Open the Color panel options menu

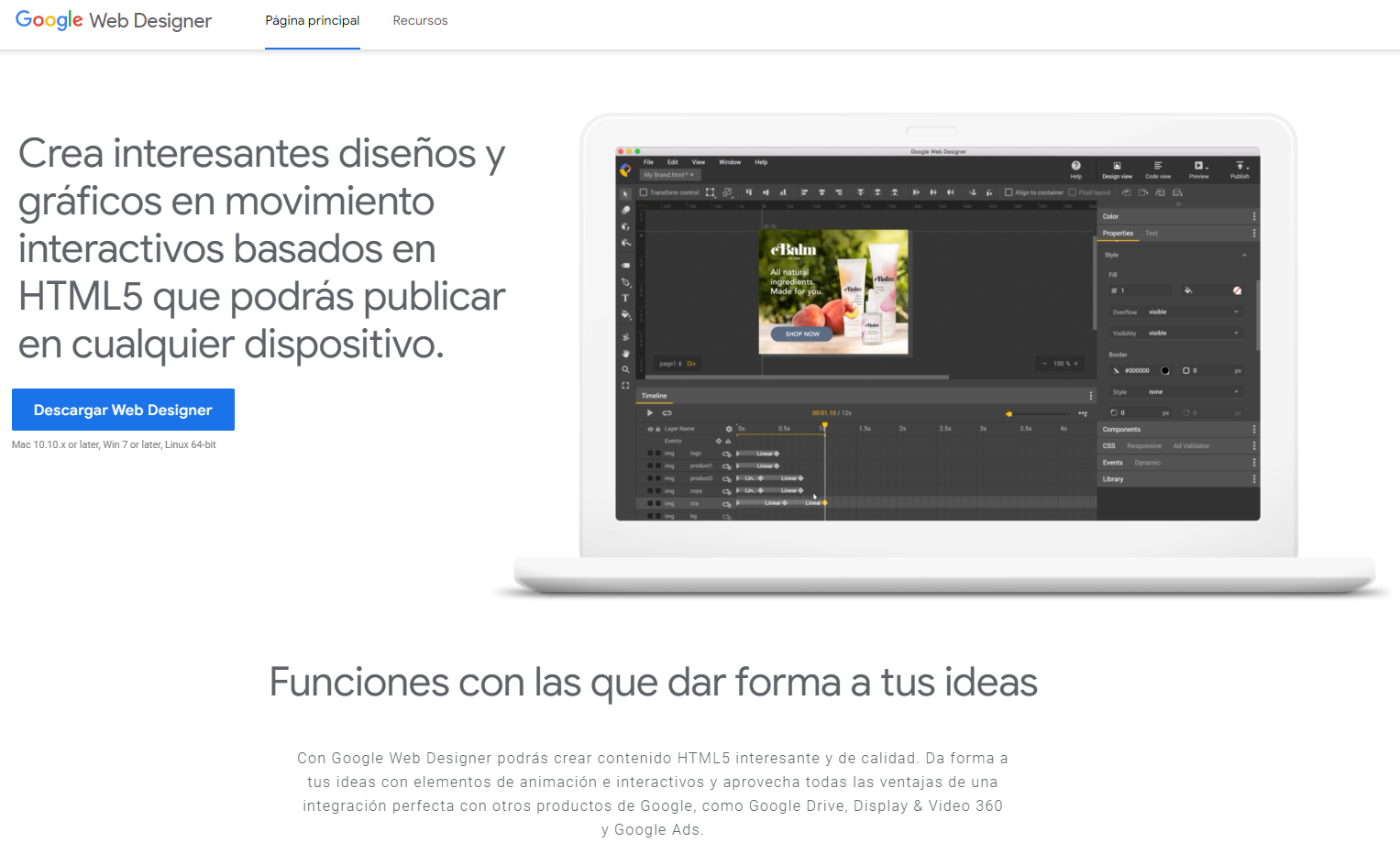click(x=1254, y=216)
